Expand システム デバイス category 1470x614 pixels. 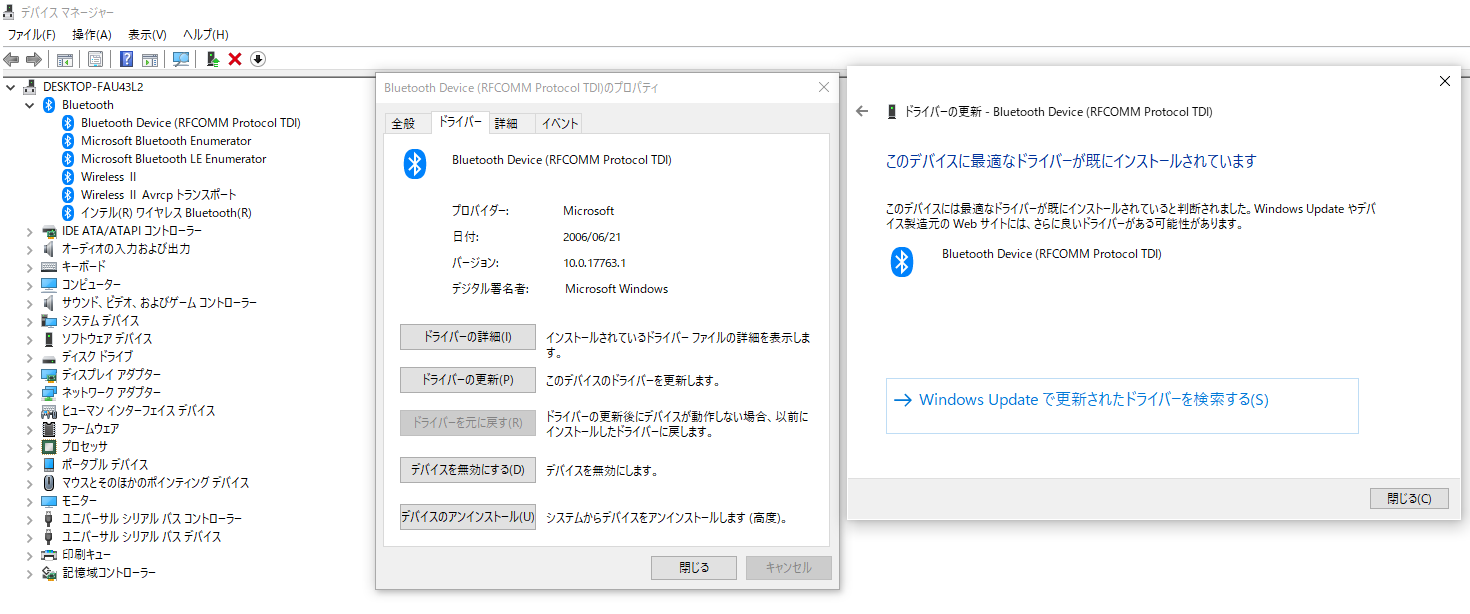pos(29,320)
